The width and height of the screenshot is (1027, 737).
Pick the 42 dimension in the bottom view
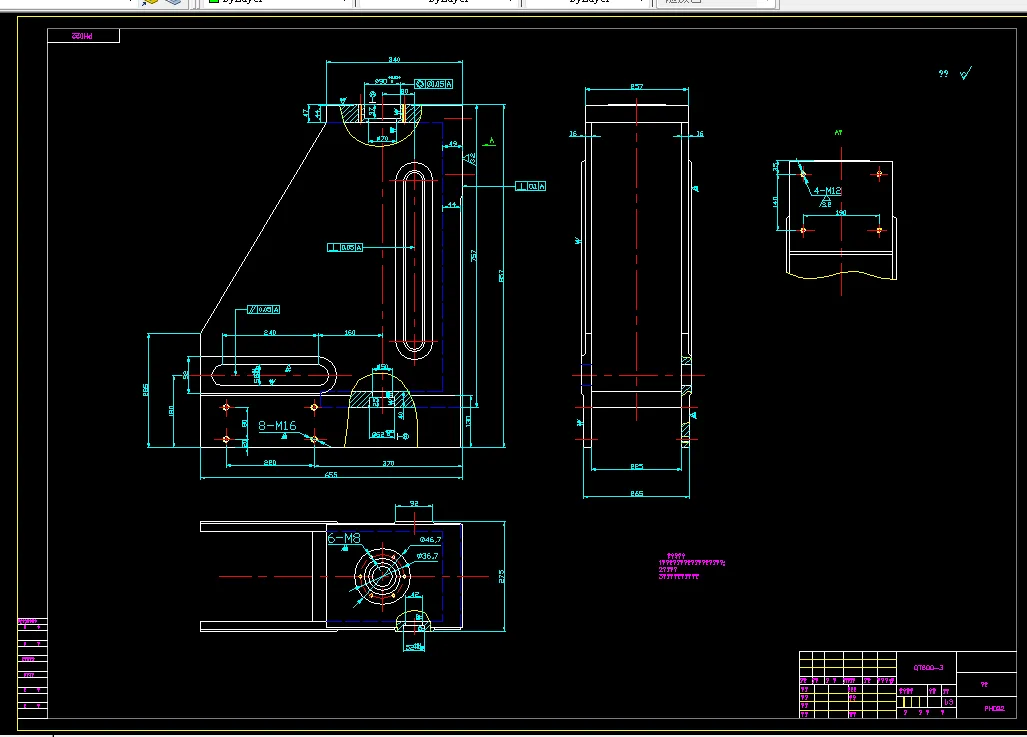(x=415, y=595)
